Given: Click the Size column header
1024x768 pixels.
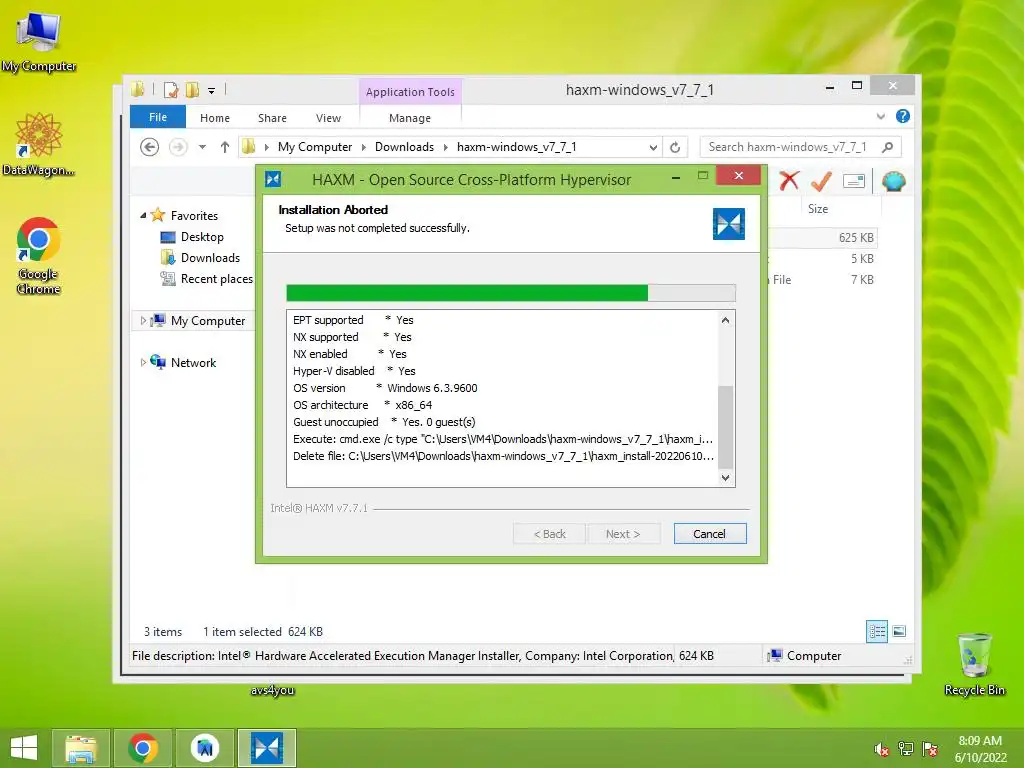Looking at the screenshot, I should click(818, 209).
